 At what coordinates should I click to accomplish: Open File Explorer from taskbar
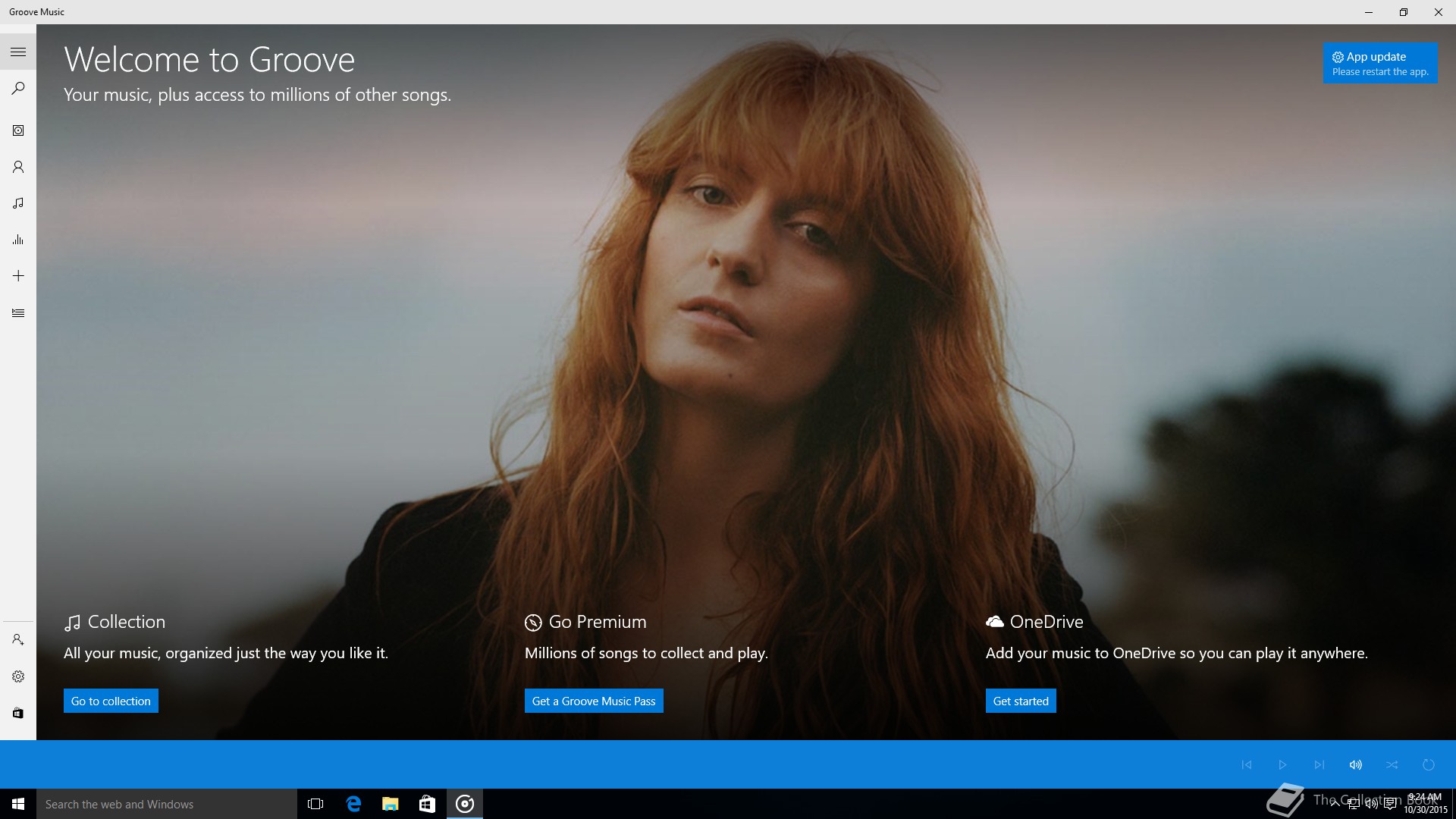[x=390, y=804]
